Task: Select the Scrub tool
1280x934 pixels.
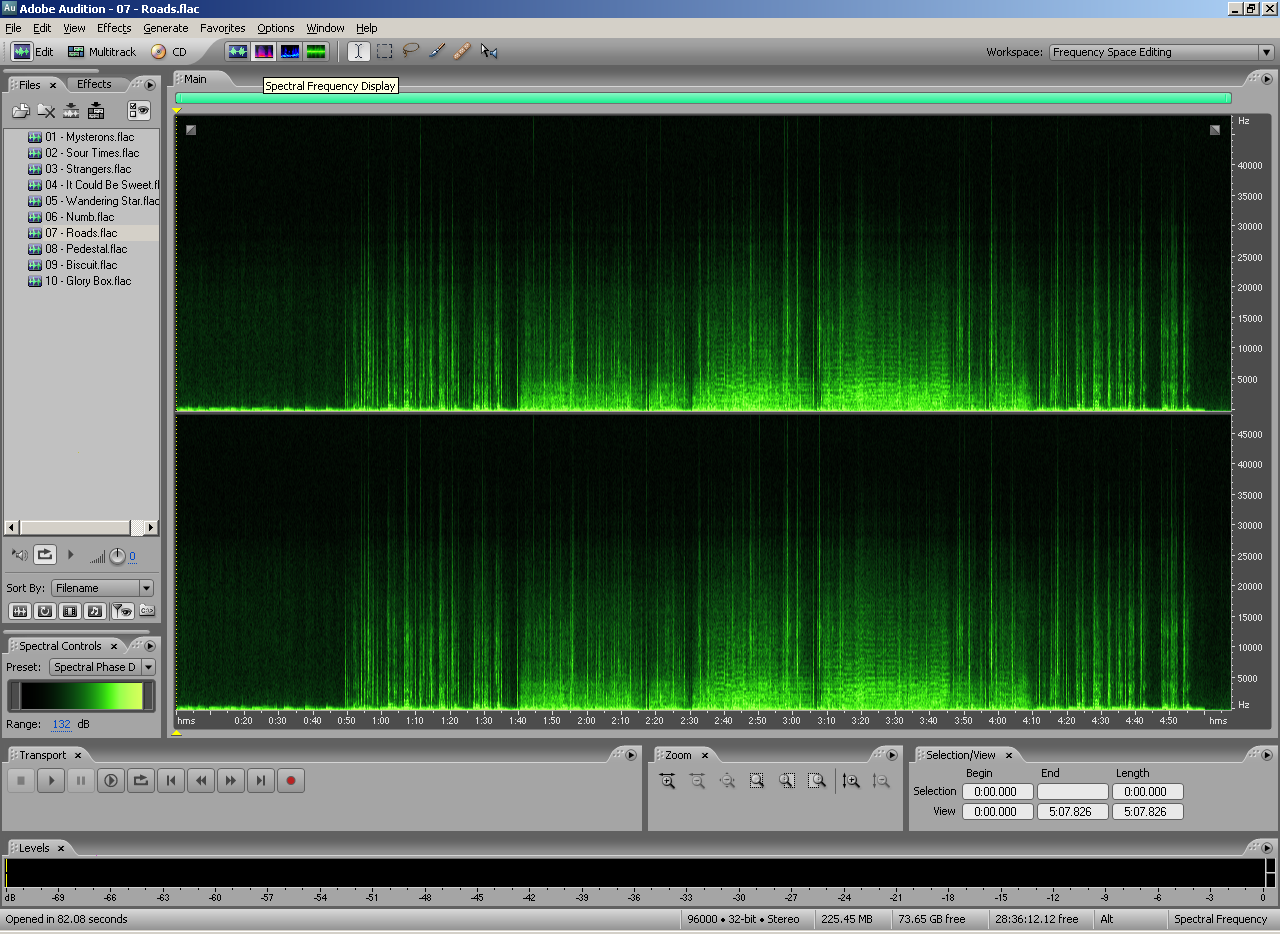Action: coord(488,51)
